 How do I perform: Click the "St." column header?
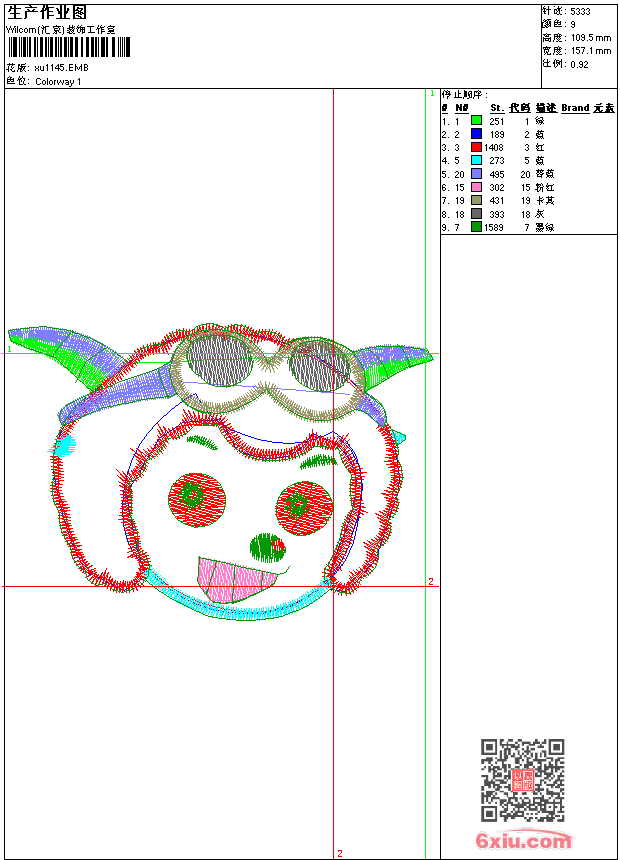(496, 108)
